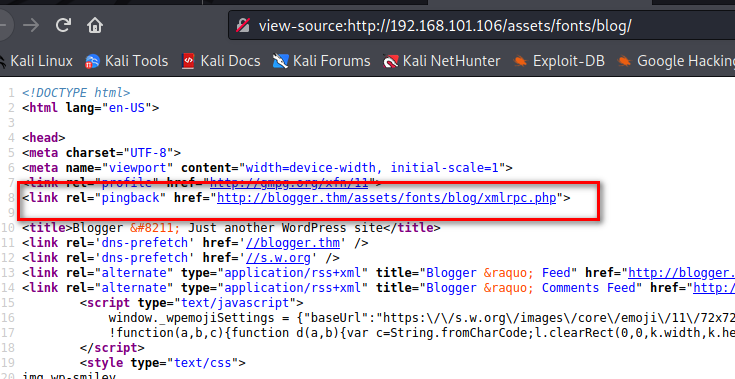The height and width of the screenshot is (379, 735).
Task: Click the Kali Forums bookmark icon
Action: click(x=280, y=61)
